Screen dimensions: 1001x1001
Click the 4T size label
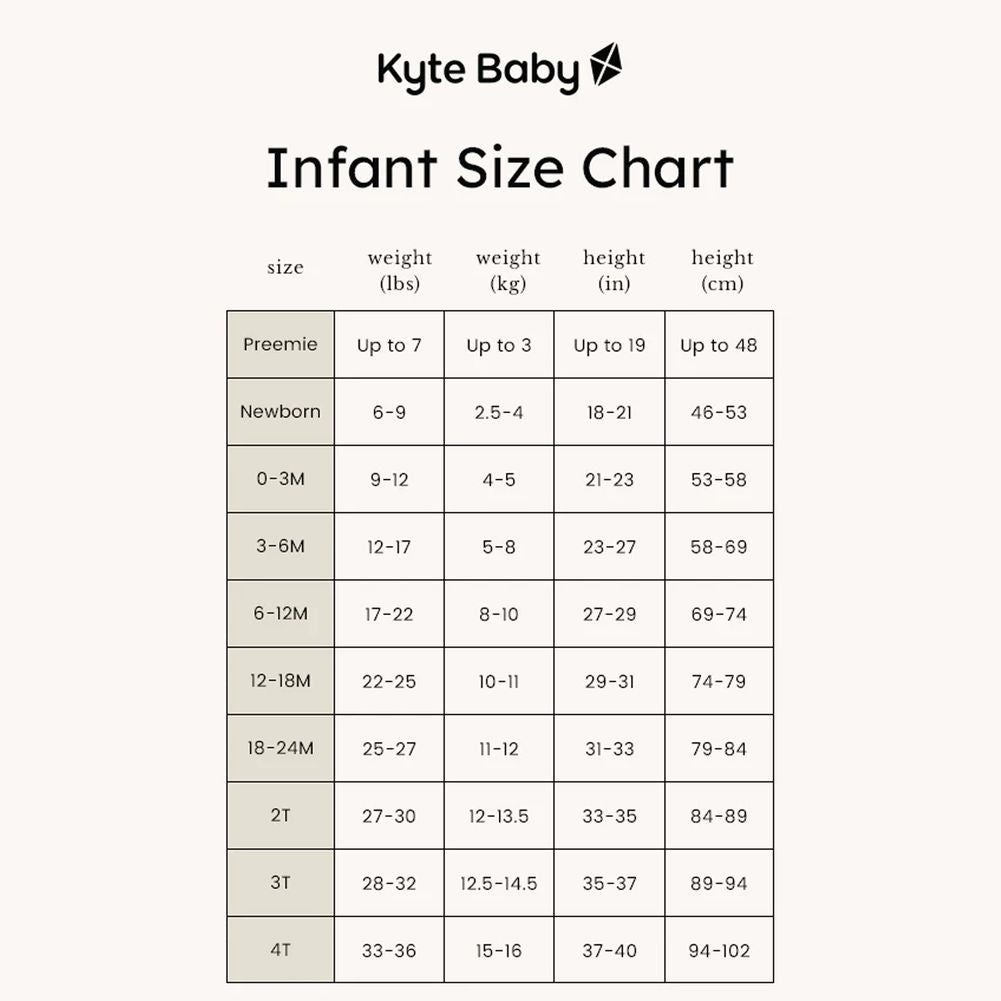280,950
